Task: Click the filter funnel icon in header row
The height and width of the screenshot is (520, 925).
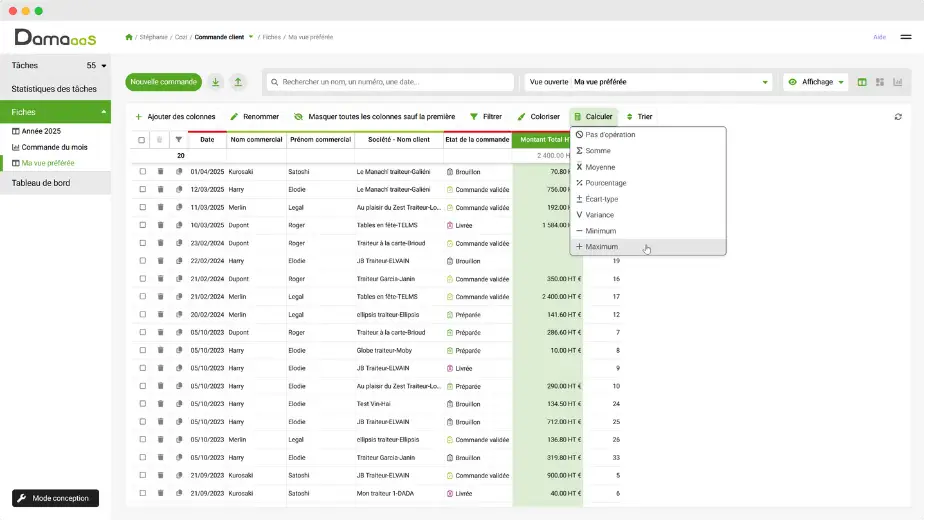Action: click(x=179, y=140)
